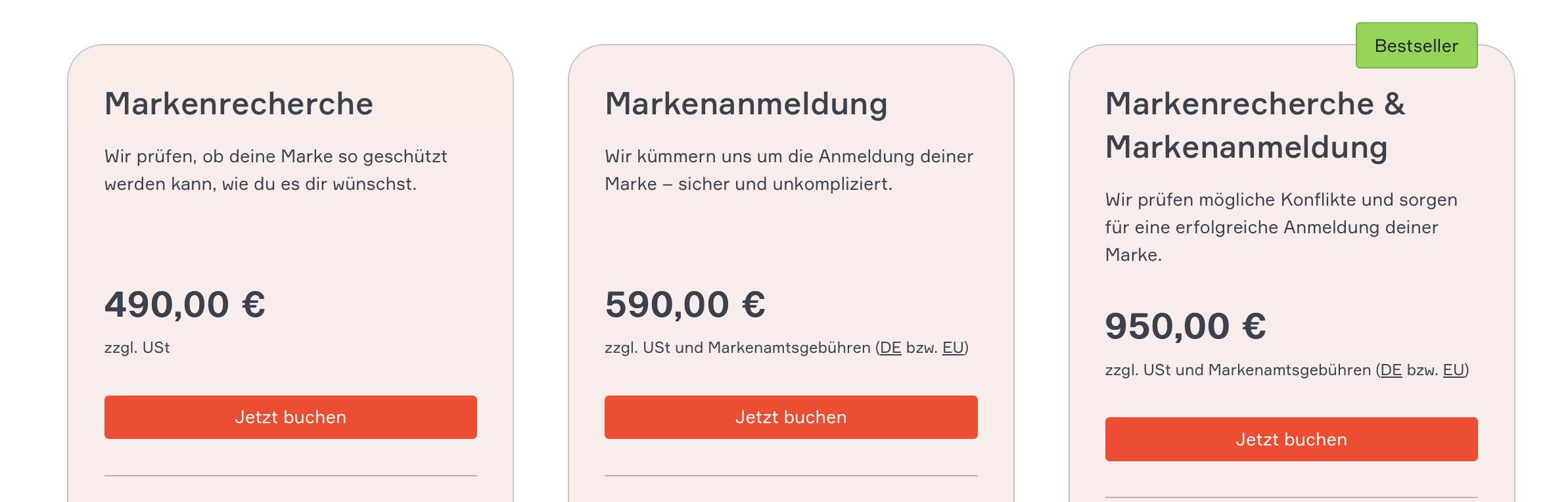Click the 490,00 € price
The height and width of the screenshot is (502, 1568).
tap(185, 305)
